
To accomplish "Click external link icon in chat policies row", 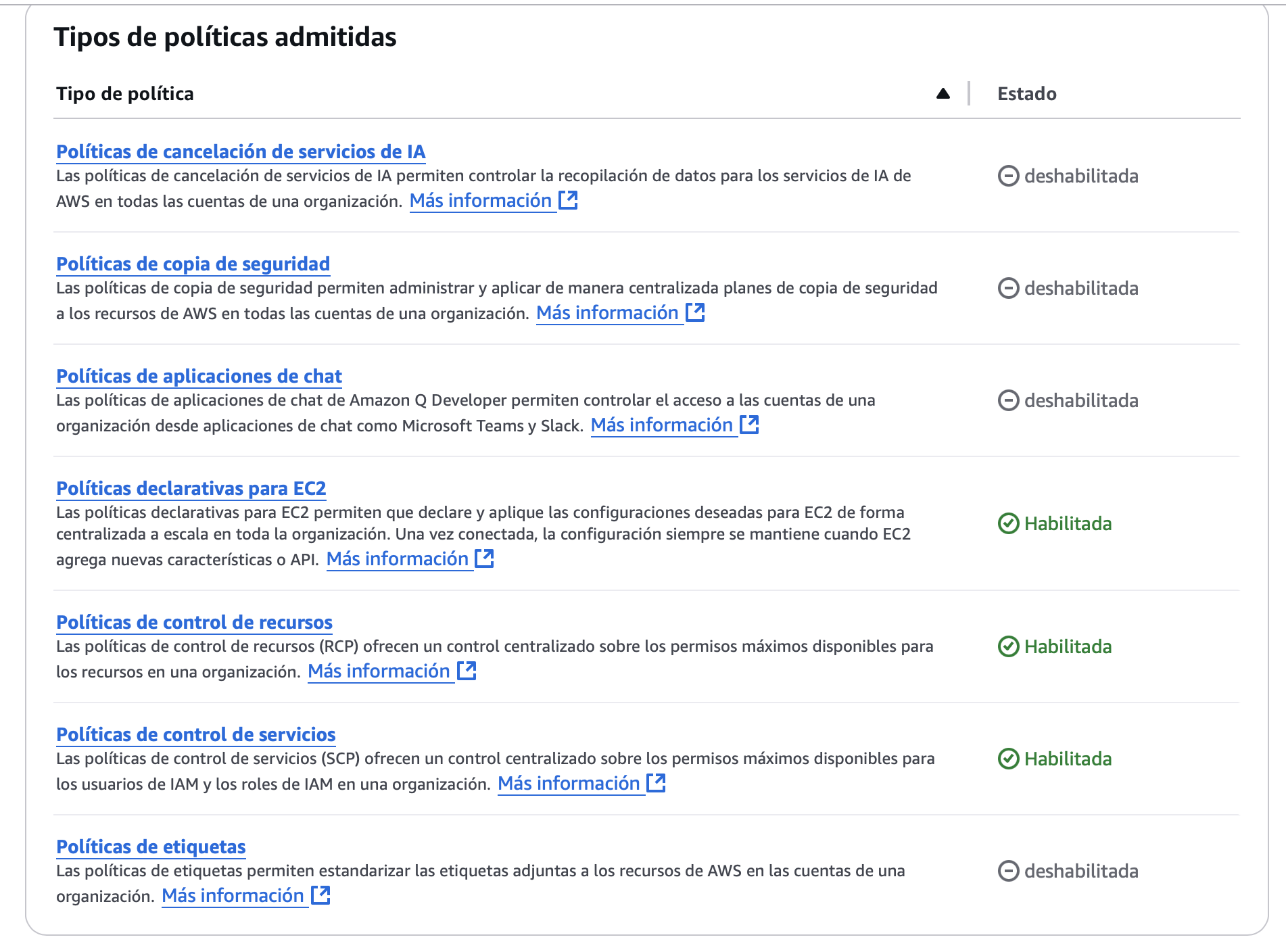I will (x=749, y=425).
